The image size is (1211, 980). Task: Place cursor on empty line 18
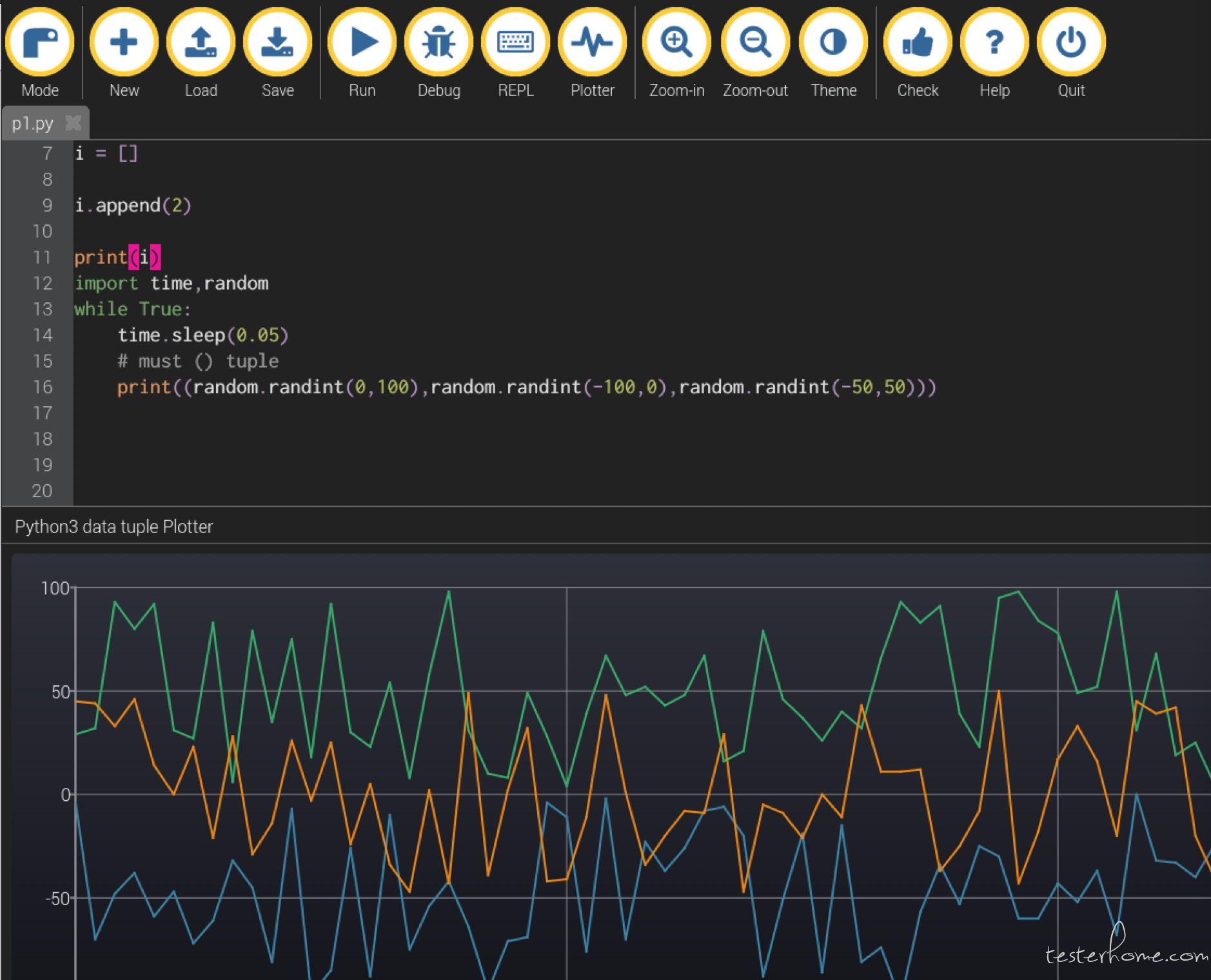(x=642, y=439)
